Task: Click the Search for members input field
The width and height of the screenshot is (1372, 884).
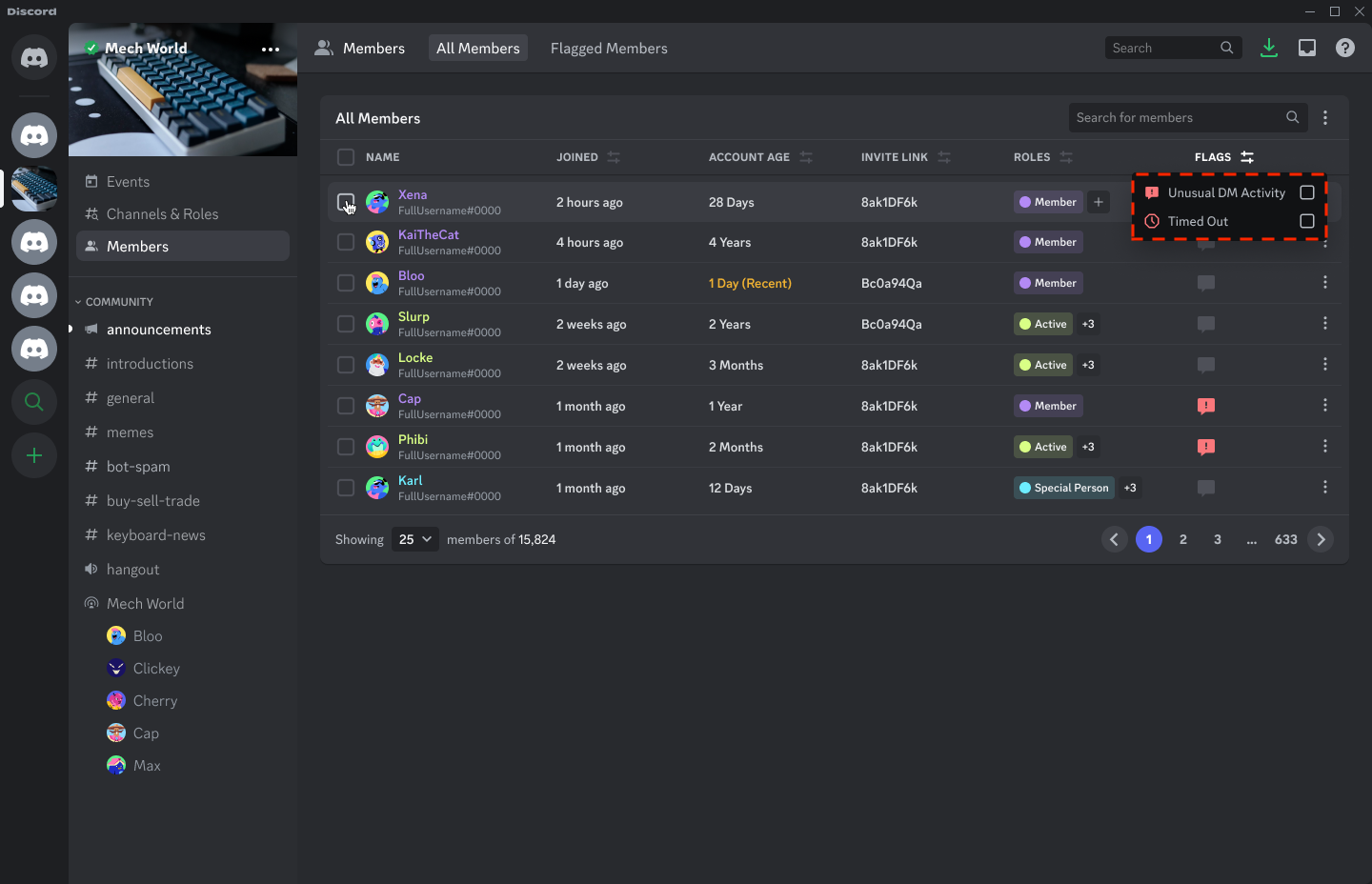Action: [1172, 117]
